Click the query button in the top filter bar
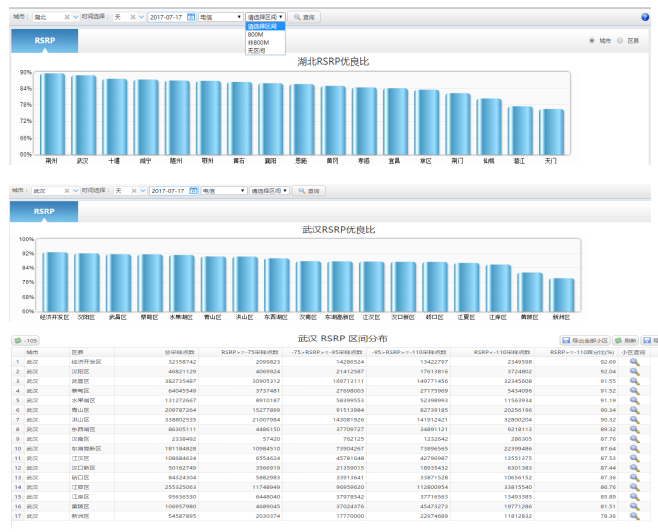This screenshot has width=658, height=532. (x=305, y=17)
